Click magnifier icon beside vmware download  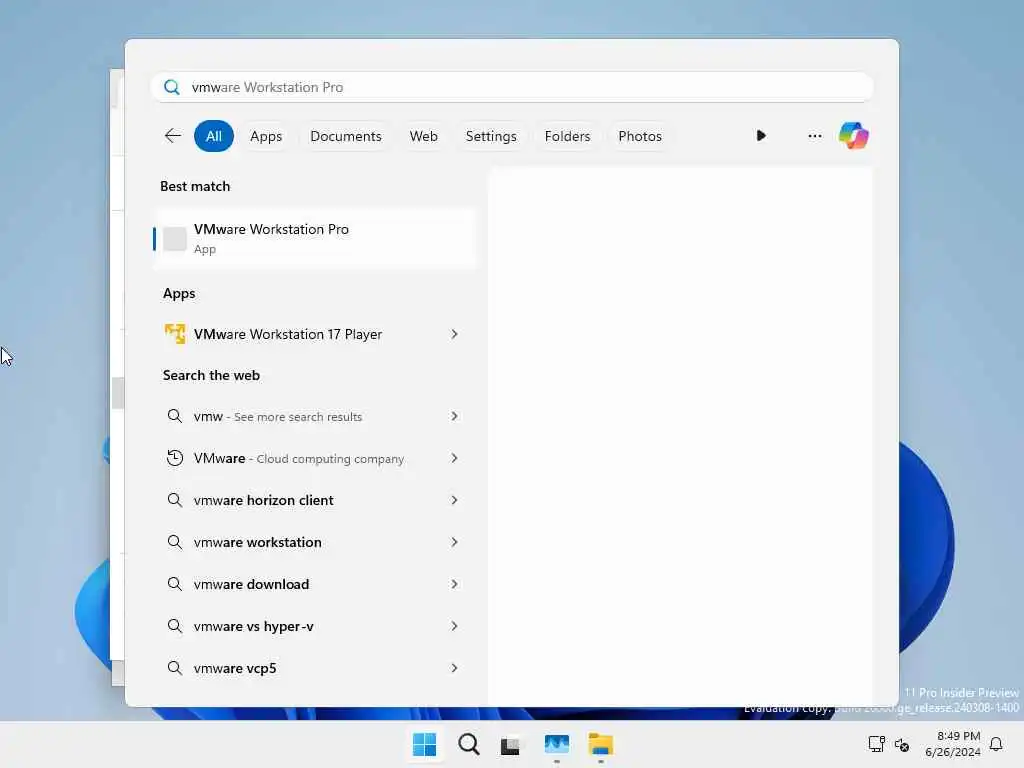tap(174, 584)
